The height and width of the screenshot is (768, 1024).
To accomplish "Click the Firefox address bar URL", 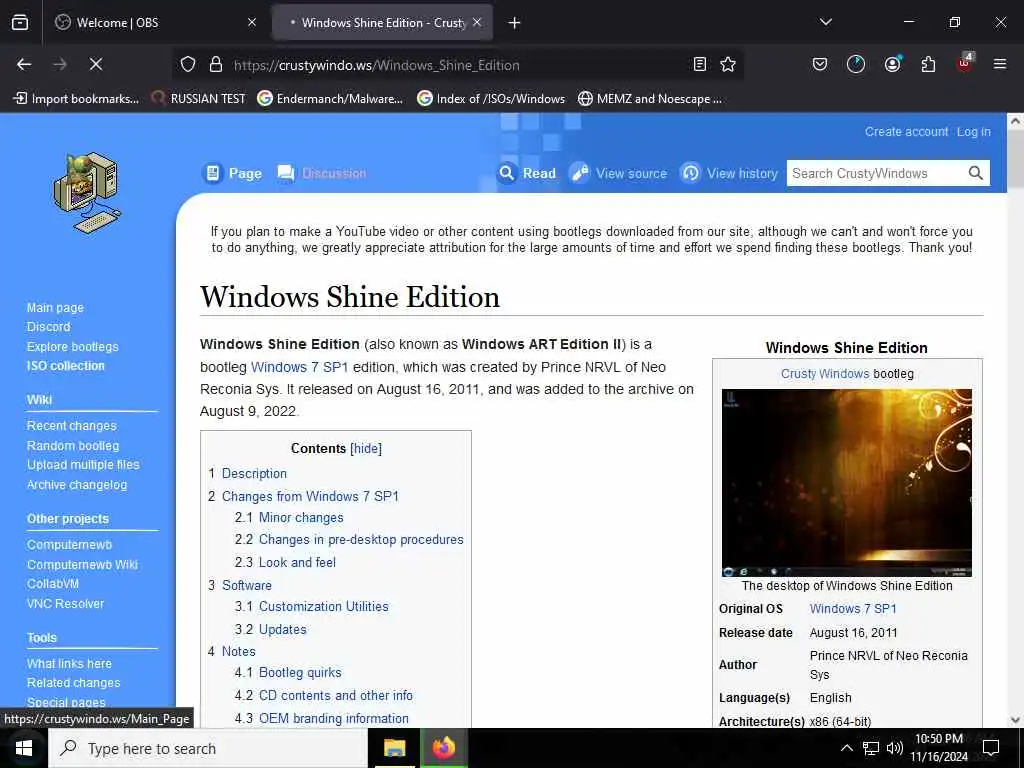I will point(377,65).
